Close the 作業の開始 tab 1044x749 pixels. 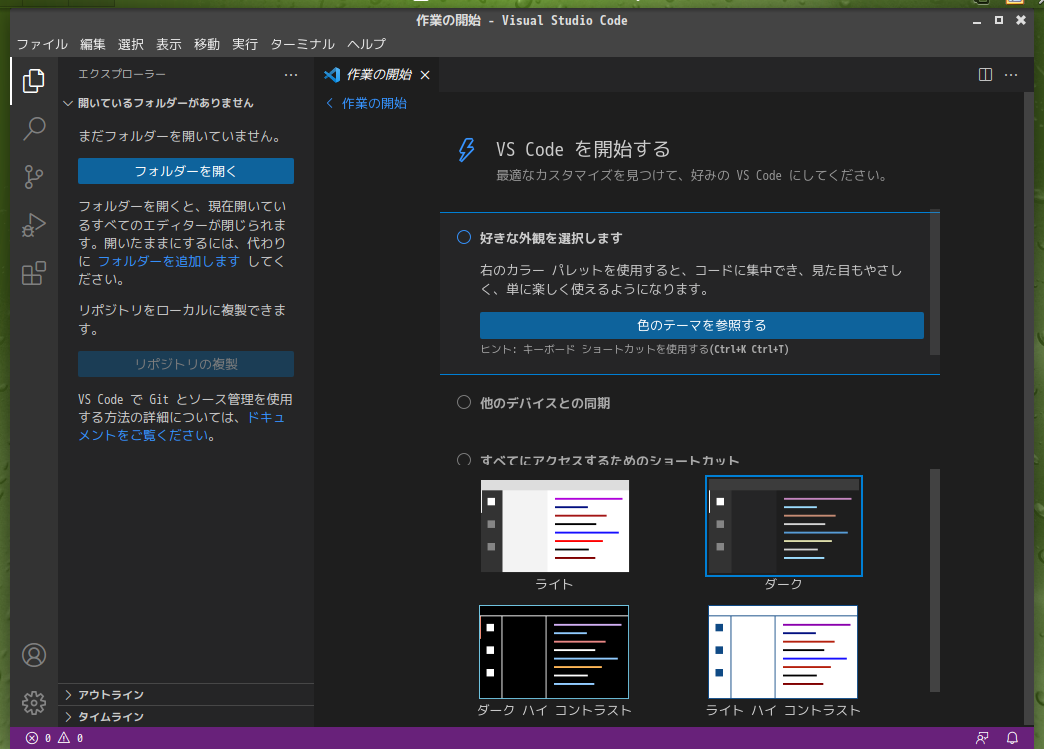[x=425, y=75]
